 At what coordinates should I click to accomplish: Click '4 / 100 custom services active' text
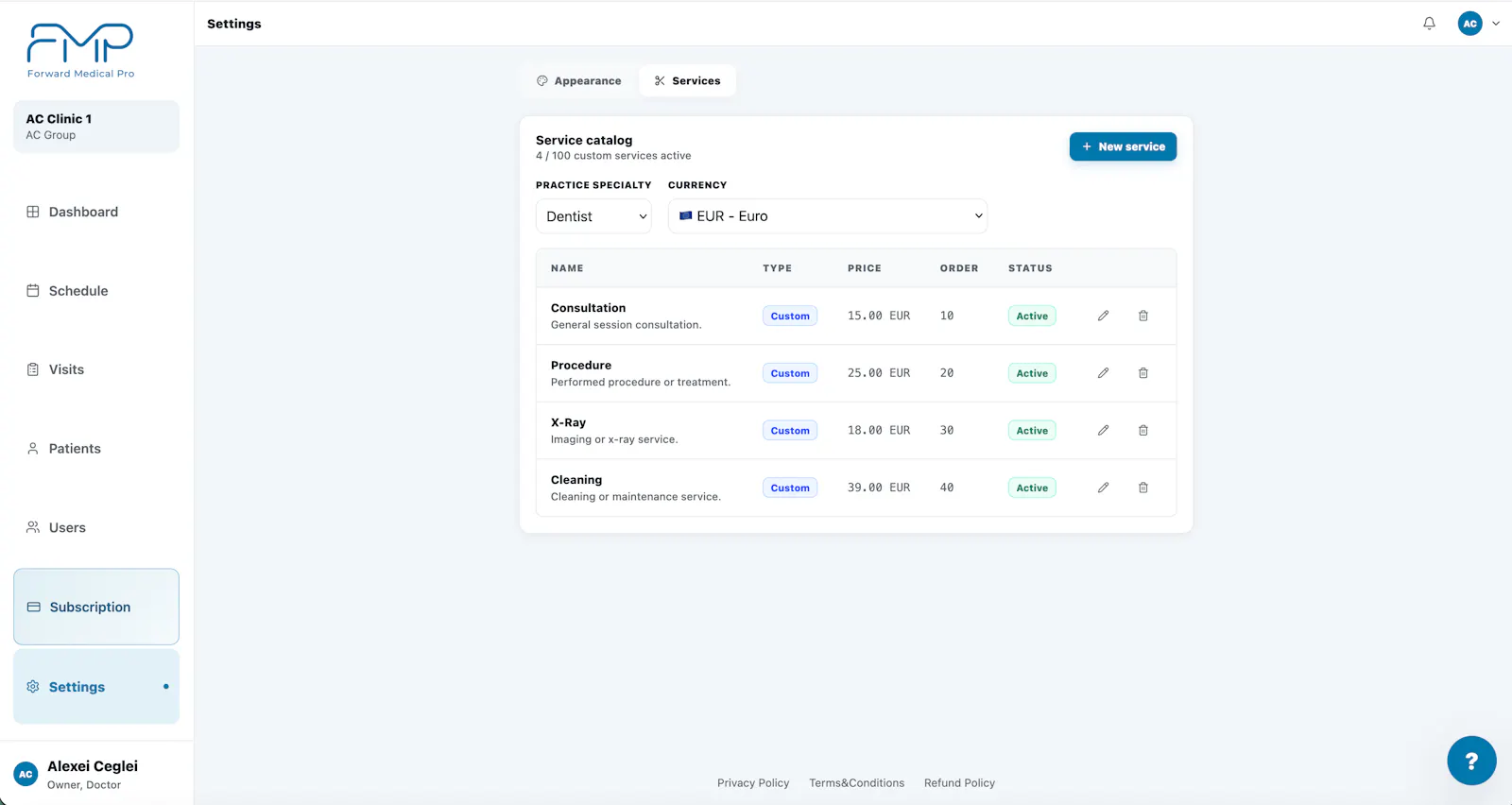(613, 156)
